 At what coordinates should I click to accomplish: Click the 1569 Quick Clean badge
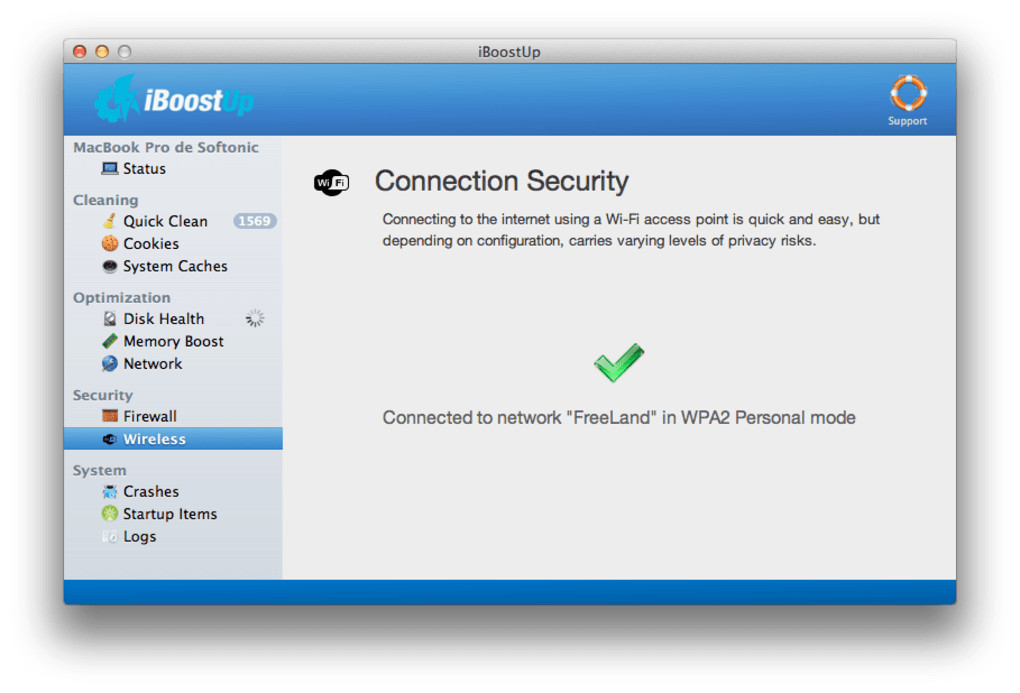click(x=254, y=221)
